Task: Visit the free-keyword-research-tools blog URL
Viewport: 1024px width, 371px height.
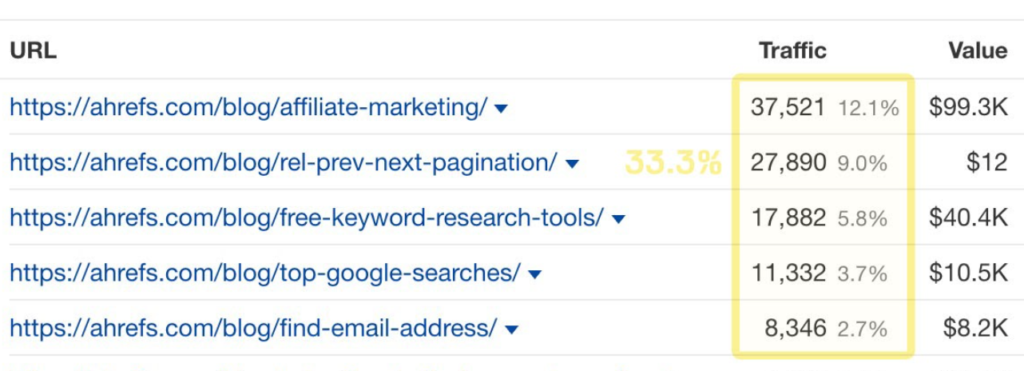Action: pos(307,218)
